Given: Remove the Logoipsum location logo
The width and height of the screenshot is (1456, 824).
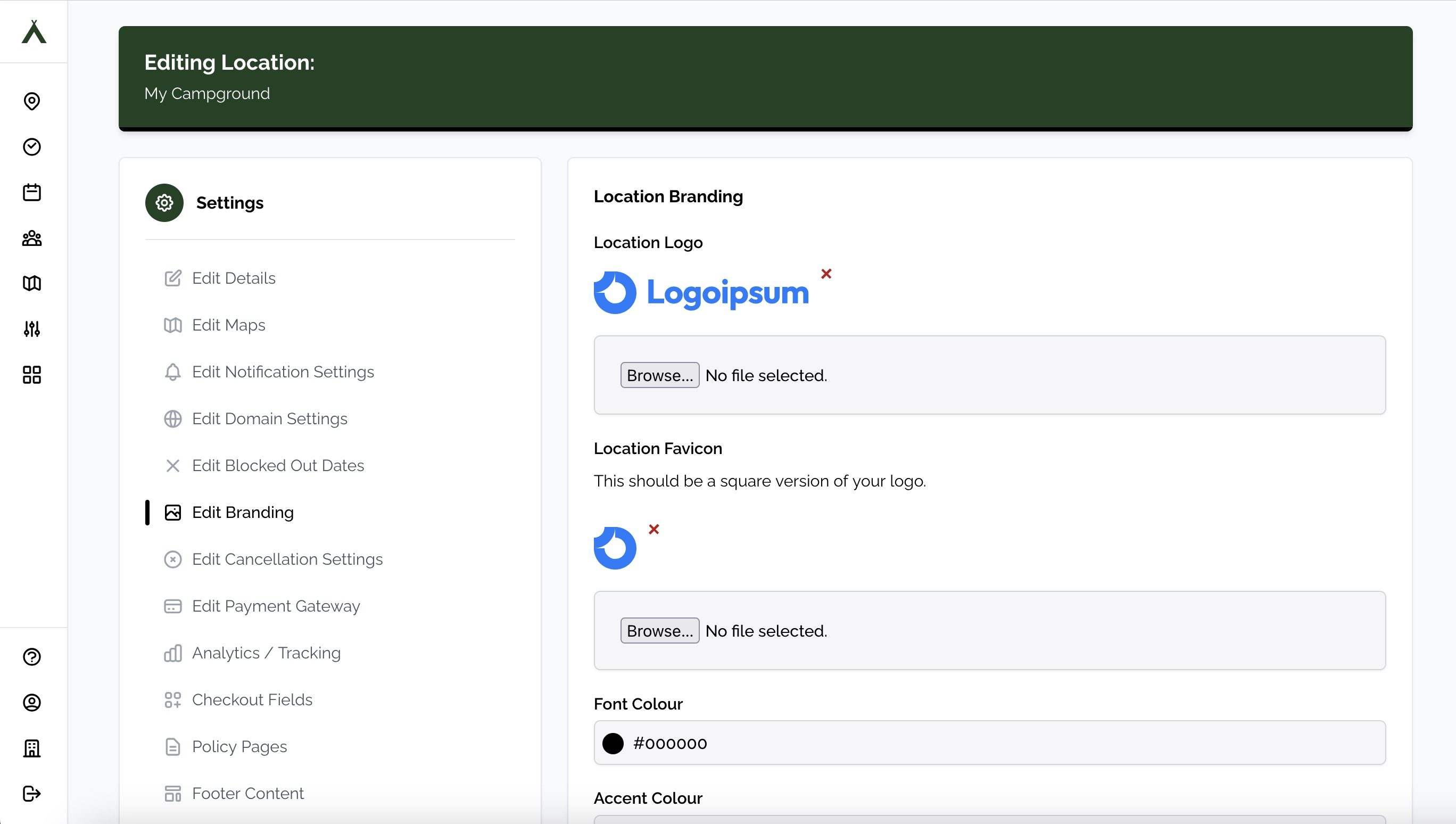Looking at the screenshot, I should pos(826,274).
